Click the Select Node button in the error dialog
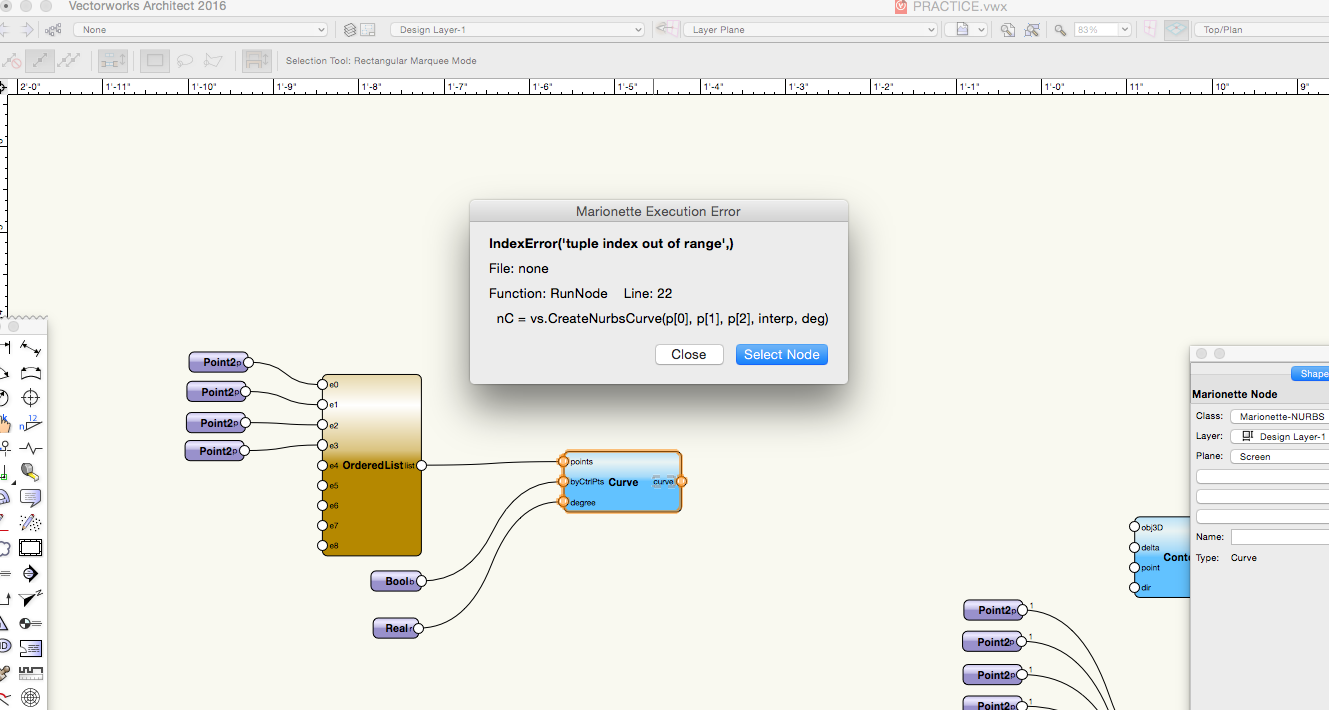 coord(781,354)
